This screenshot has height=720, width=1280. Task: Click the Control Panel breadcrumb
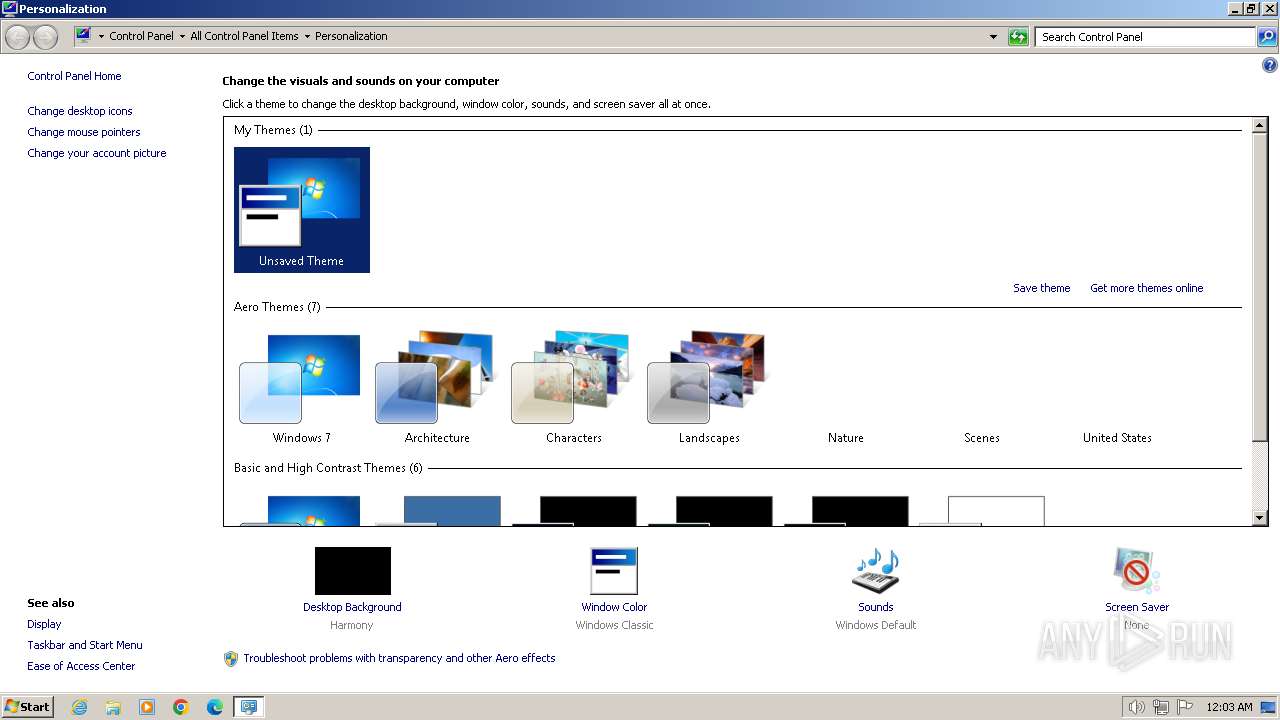[x=141, y=36]
